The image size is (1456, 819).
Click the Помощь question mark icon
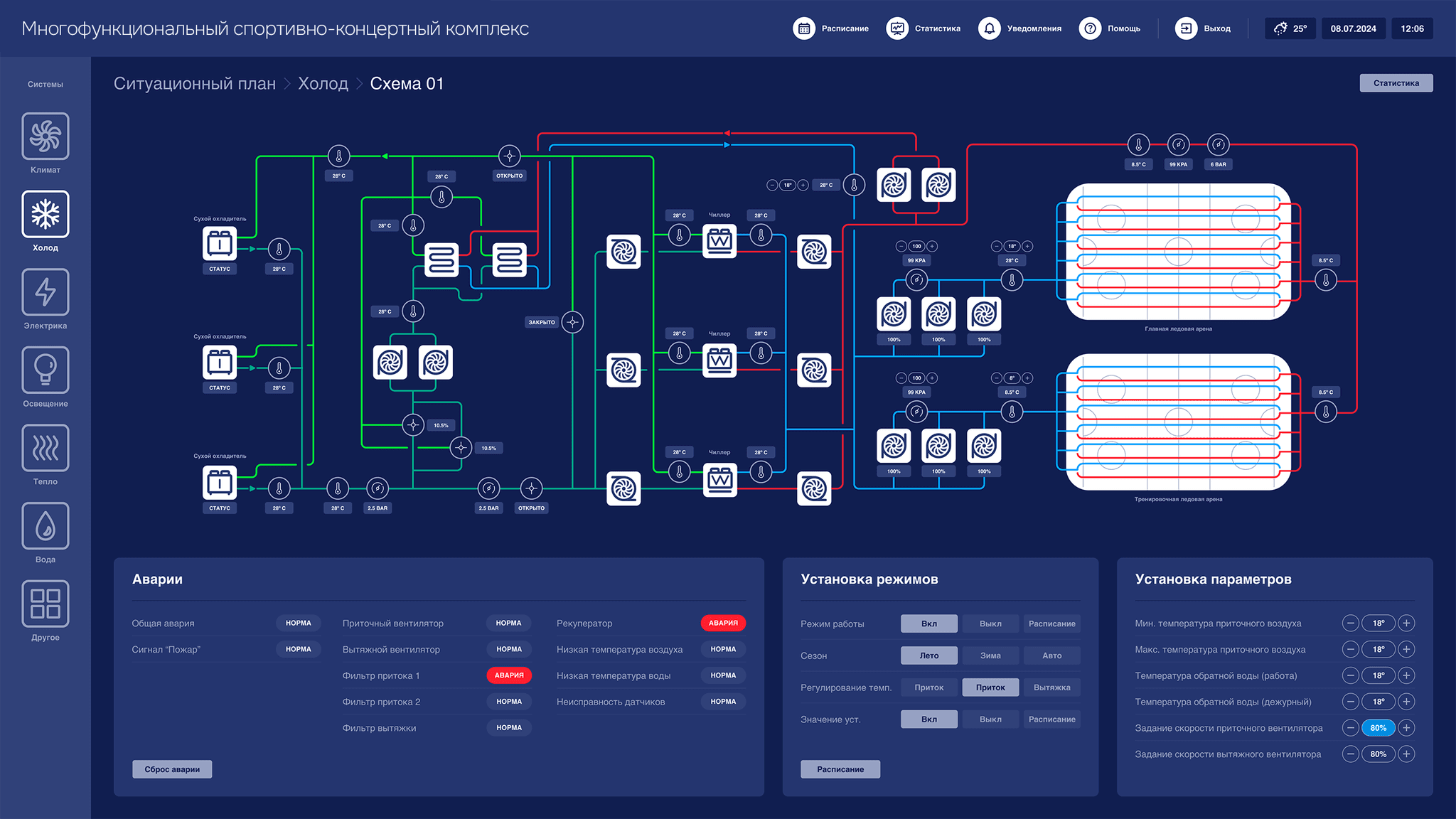[x=1089, y=28]
